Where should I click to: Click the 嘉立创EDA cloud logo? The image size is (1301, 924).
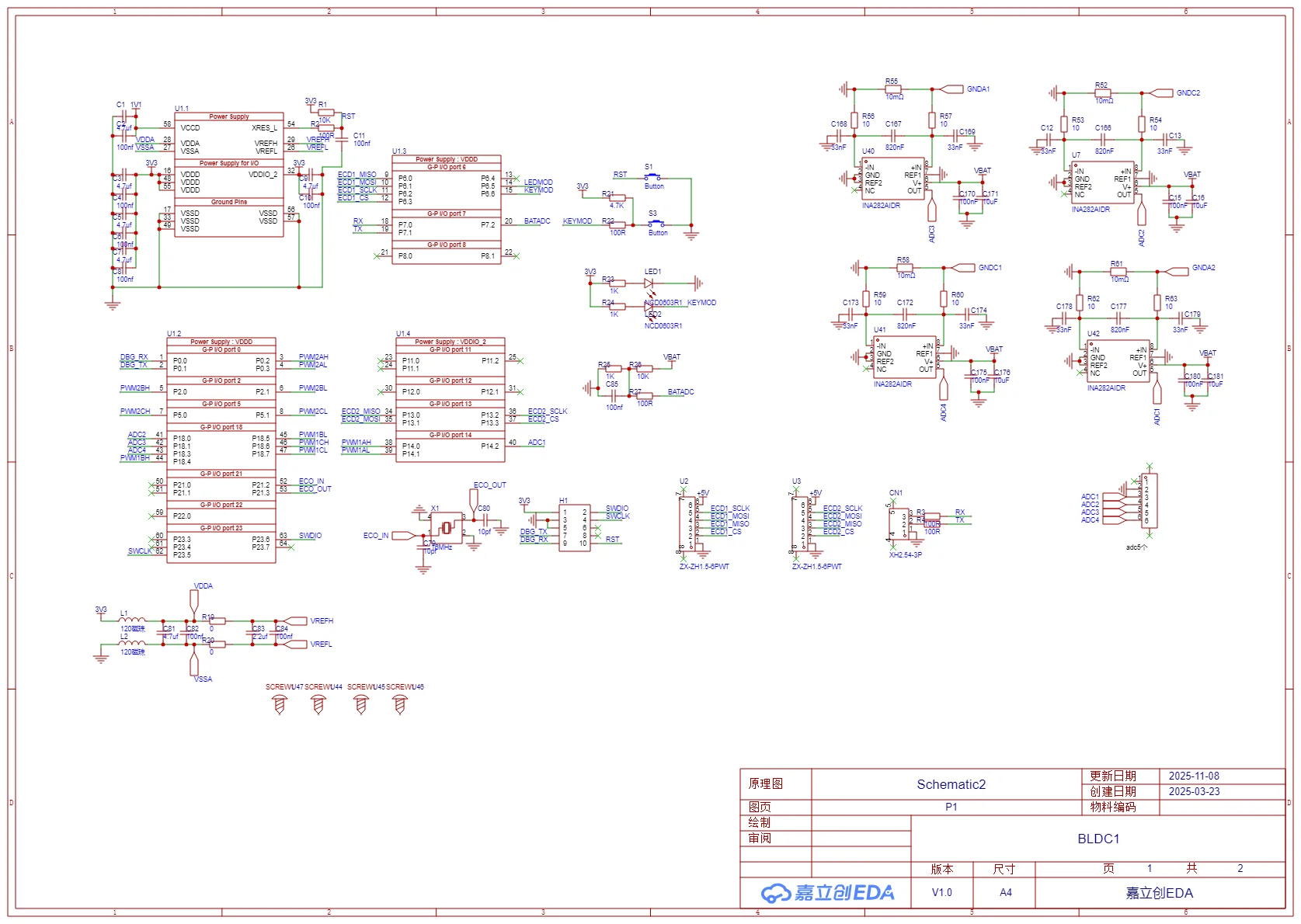(827, 893)
